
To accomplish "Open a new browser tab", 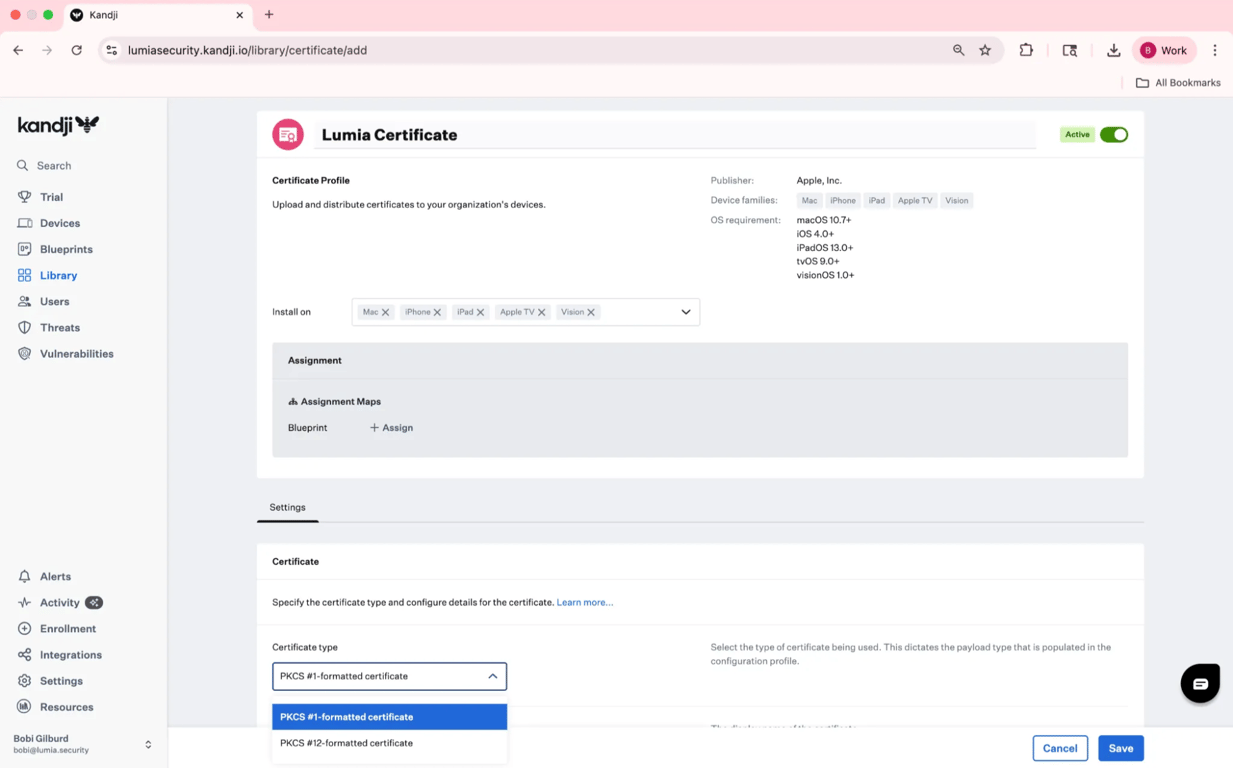I will [269, 15].
